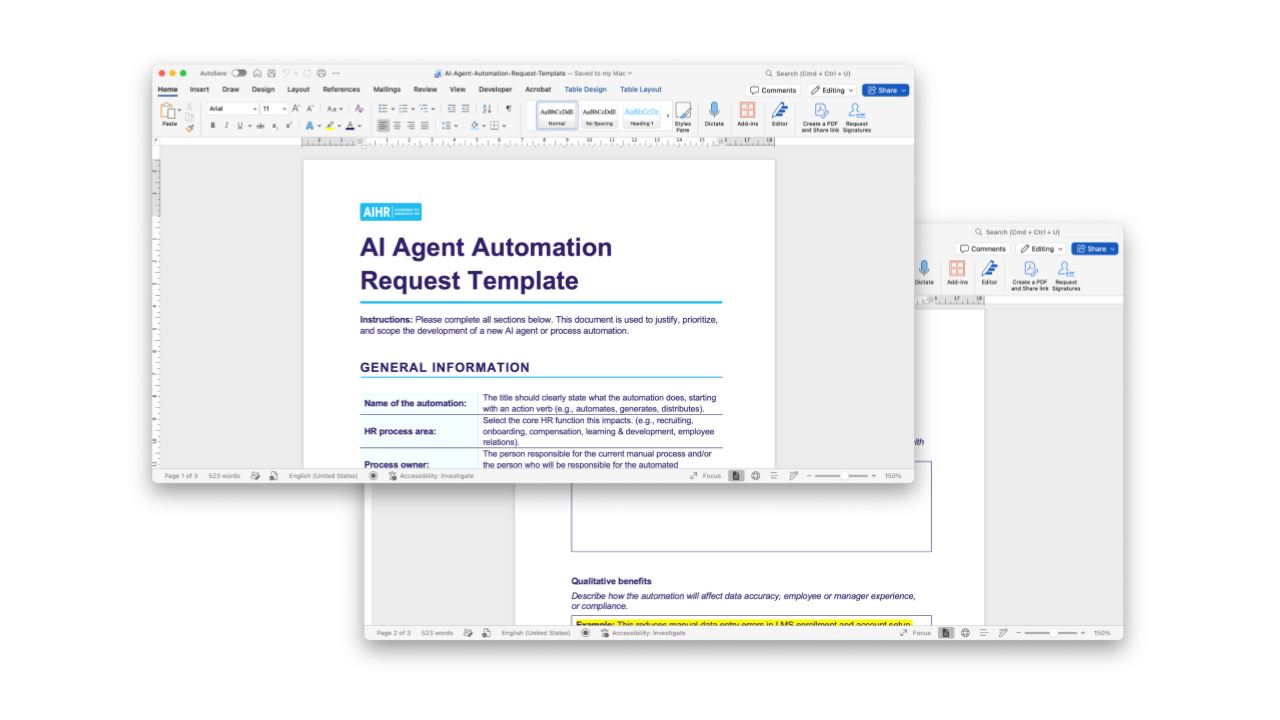
Task: Activate the Format Painter brush
Action: [x=189, y=127]
